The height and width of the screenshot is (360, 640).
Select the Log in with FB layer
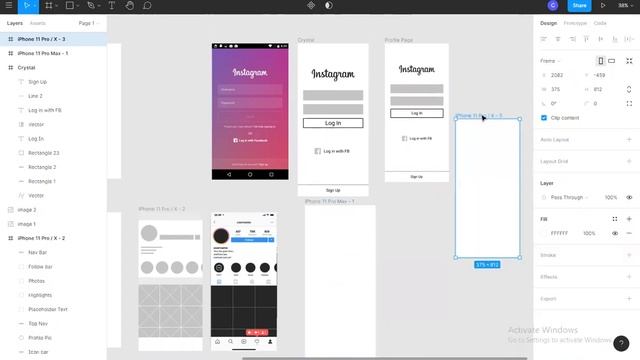[x=53, y=110]
